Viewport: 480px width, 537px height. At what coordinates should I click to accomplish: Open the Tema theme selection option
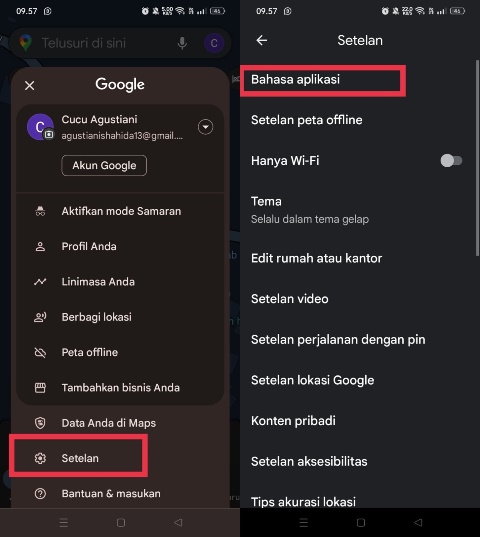coord(358,210)
